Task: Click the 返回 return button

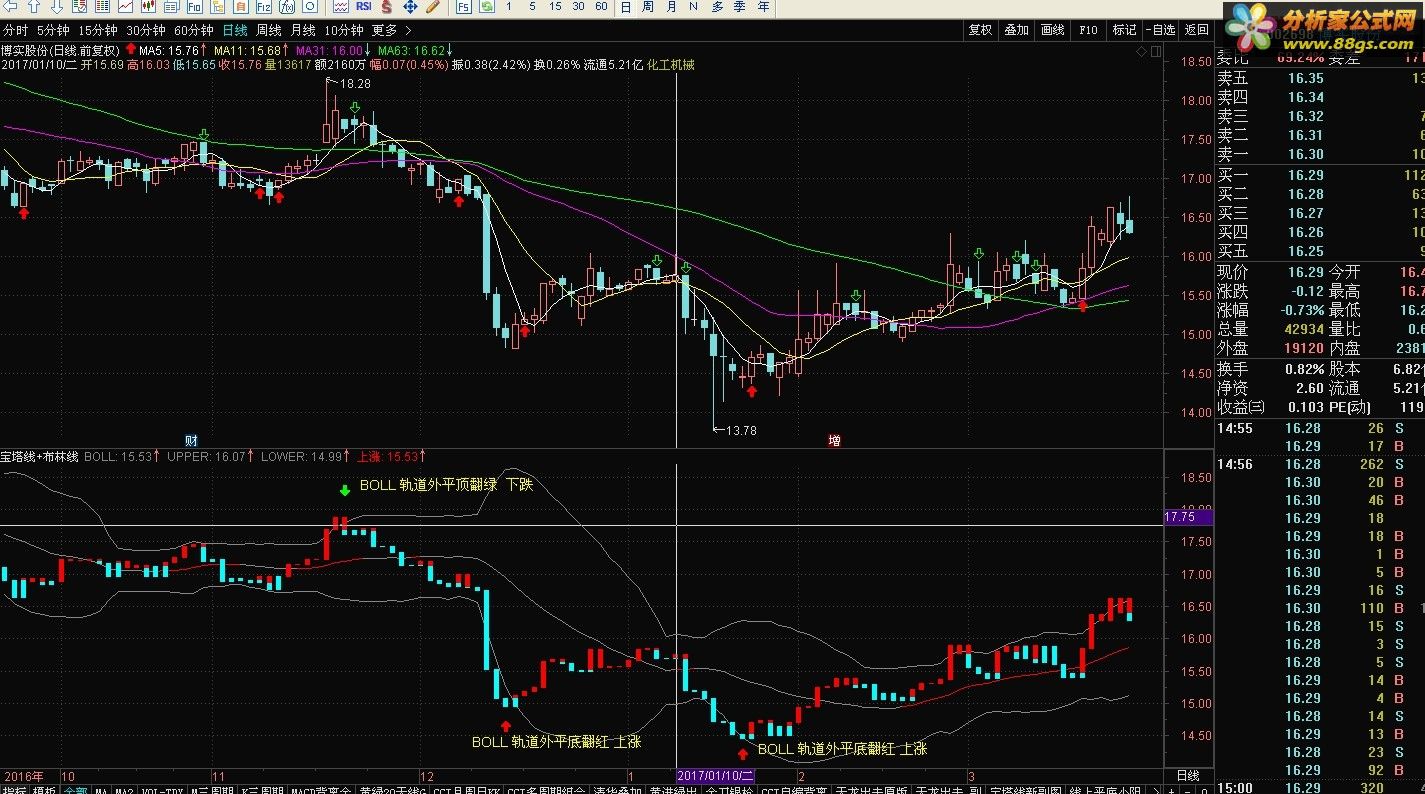Action: pos(1196,30)
